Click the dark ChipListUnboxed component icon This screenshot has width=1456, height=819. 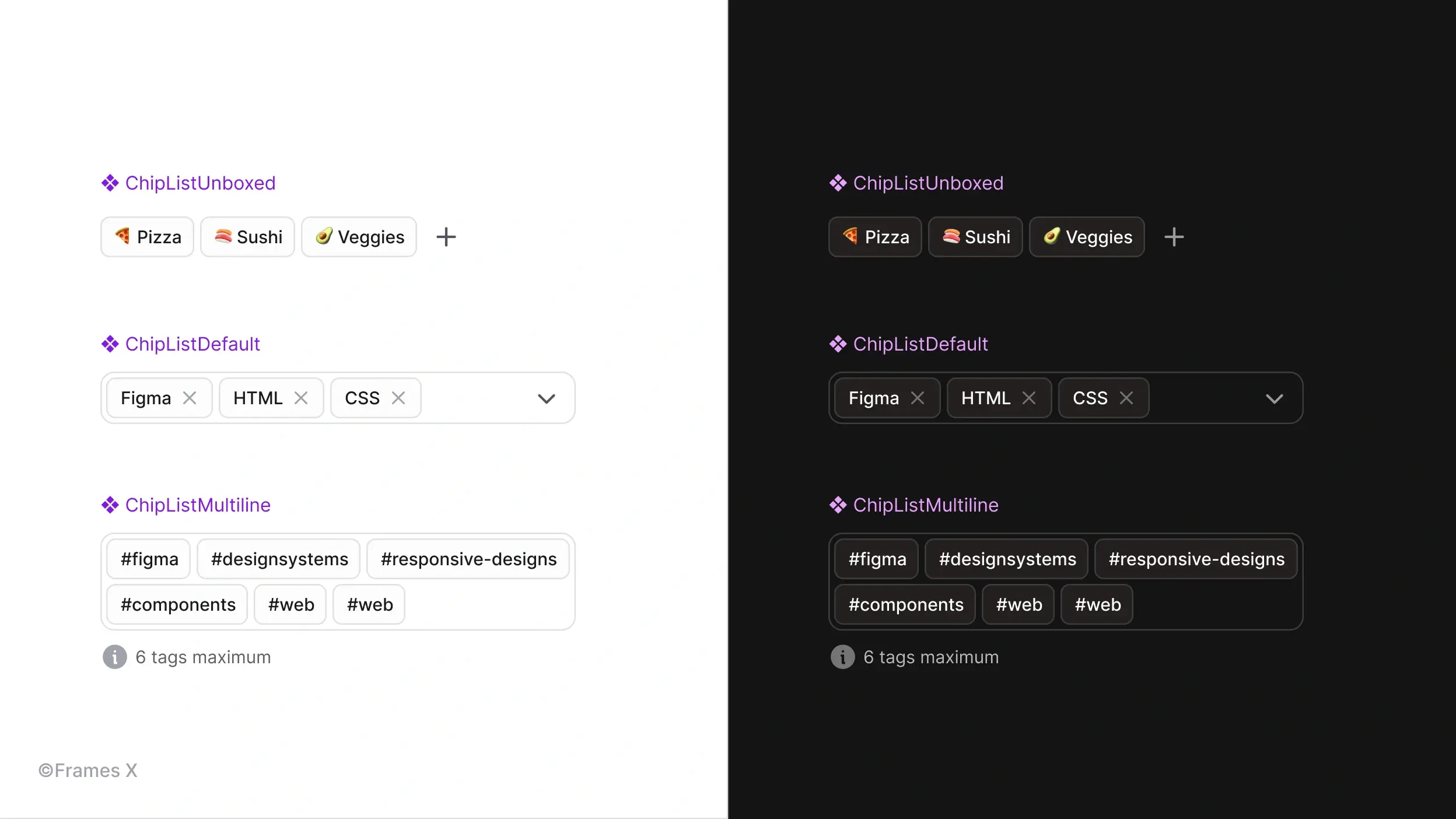[838, 183]
